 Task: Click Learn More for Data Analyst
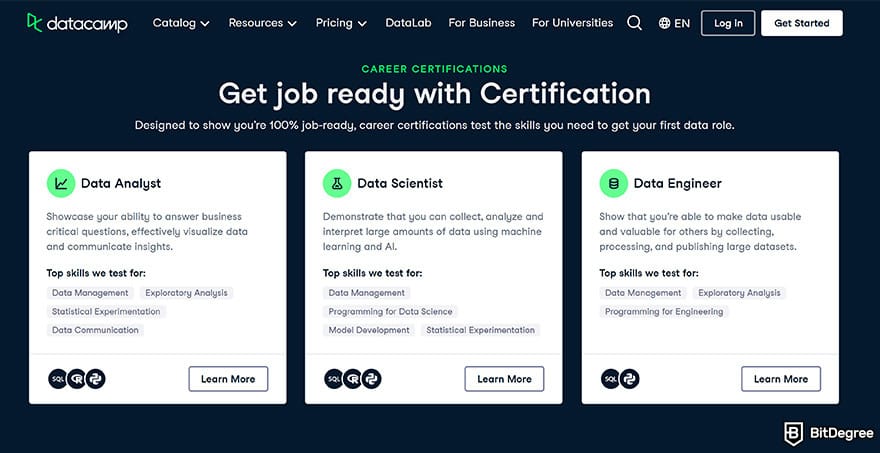pos(228,379)
